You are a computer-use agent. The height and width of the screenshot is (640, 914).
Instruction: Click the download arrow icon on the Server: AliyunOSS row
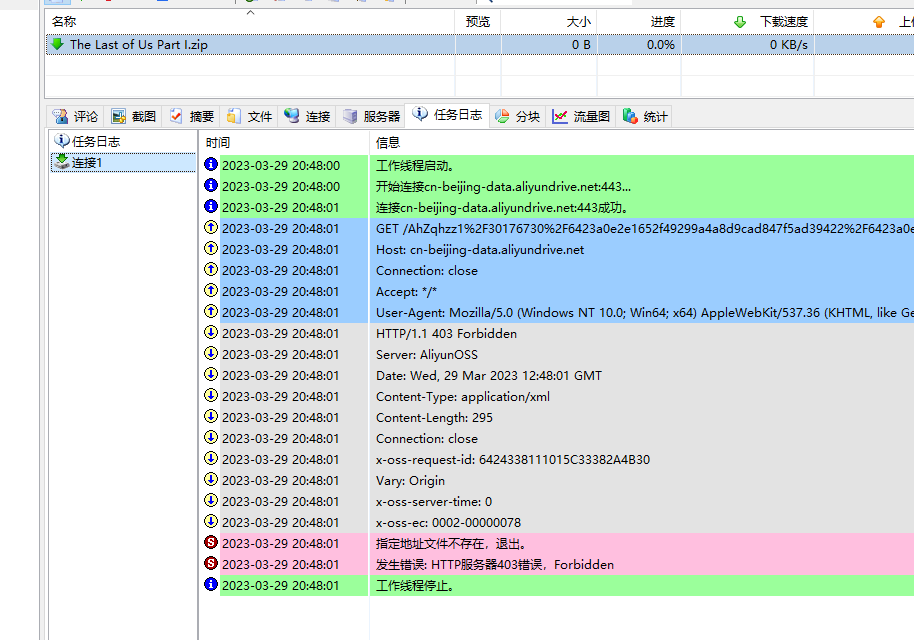211,353
